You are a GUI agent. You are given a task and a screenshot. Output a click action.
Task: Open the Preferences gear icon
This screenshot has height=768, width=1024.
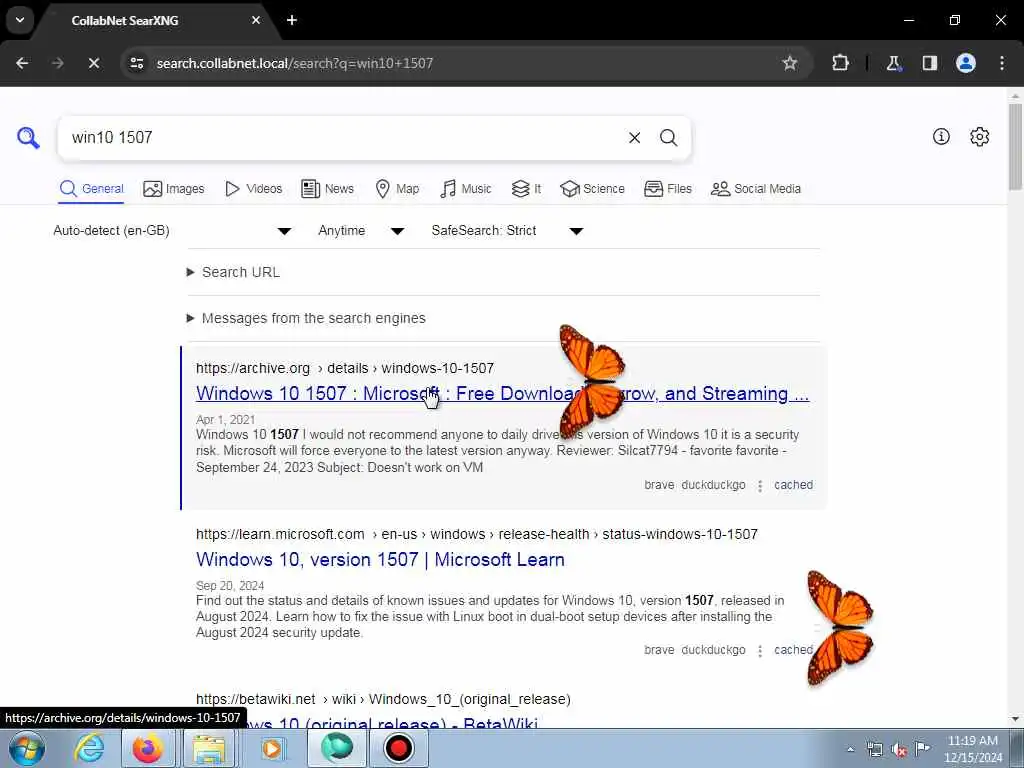point(980,136)
